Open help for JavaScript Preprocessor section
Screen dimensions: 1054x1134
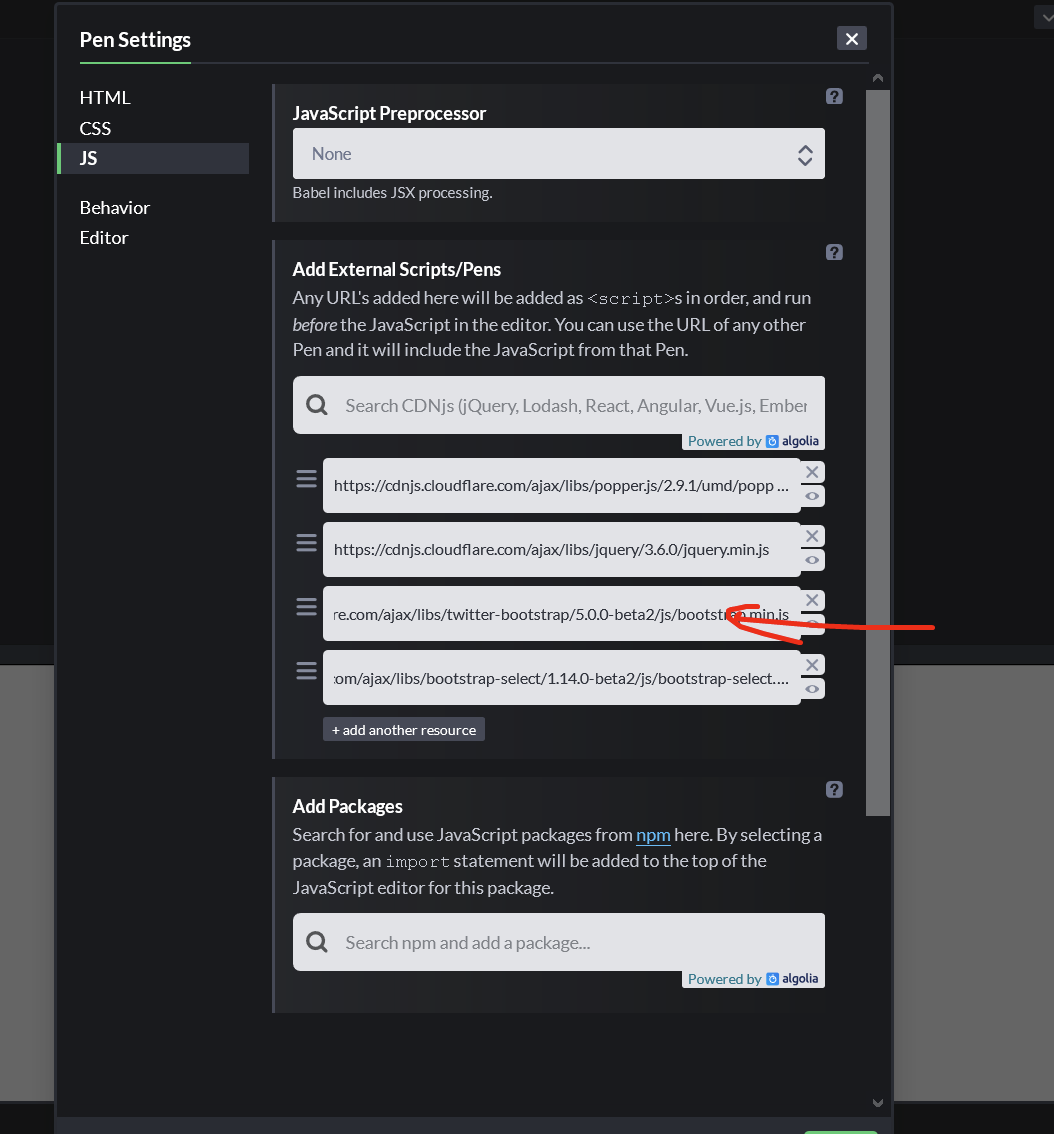point(834,96)
